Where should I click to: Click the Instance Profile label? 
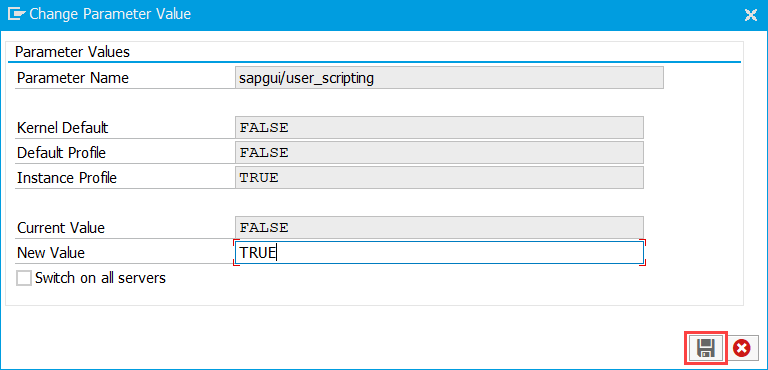pyautogui.click(x=67, y=178)
